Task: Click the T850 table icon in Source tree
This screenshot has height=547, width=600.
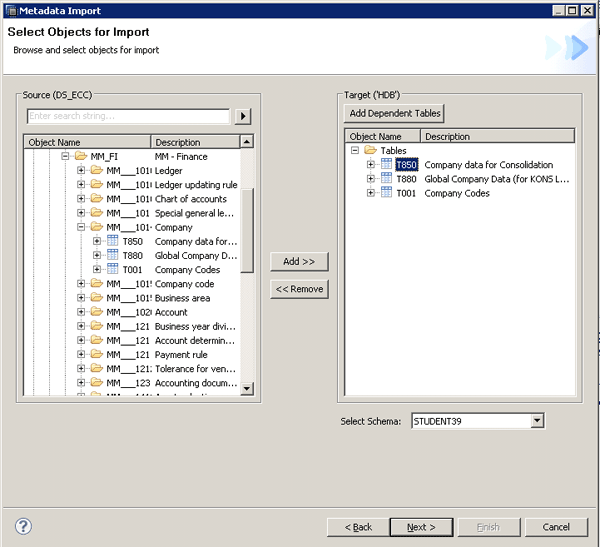Action: (112, 241)
